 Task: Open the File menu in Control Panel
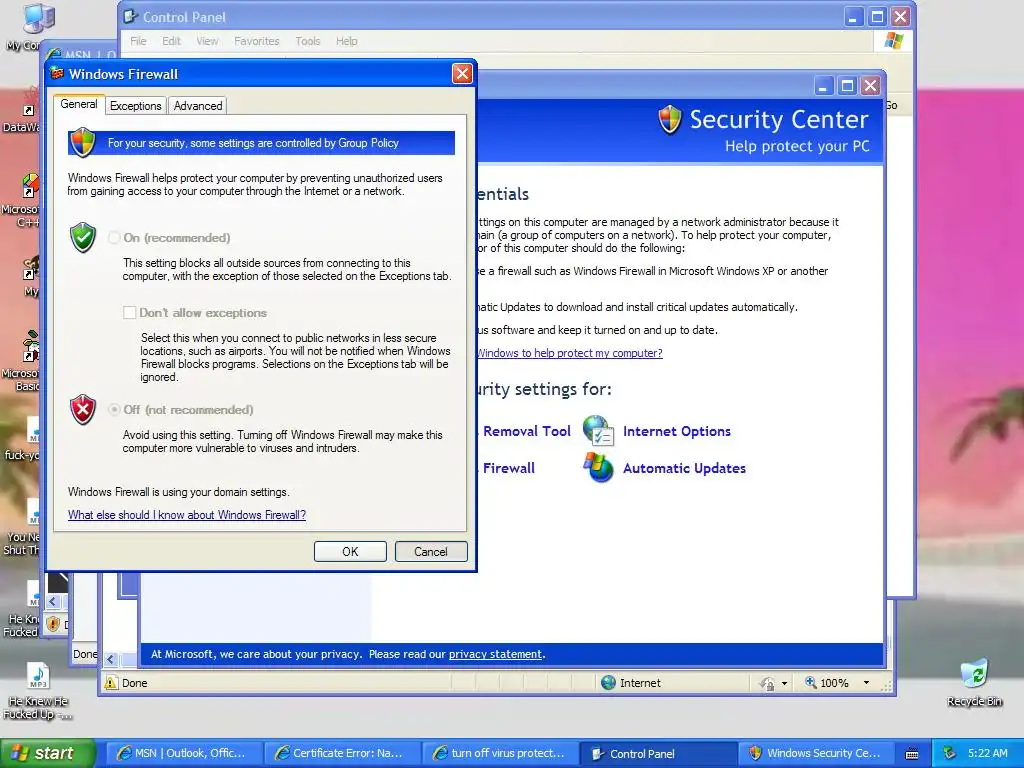[138, 41]
